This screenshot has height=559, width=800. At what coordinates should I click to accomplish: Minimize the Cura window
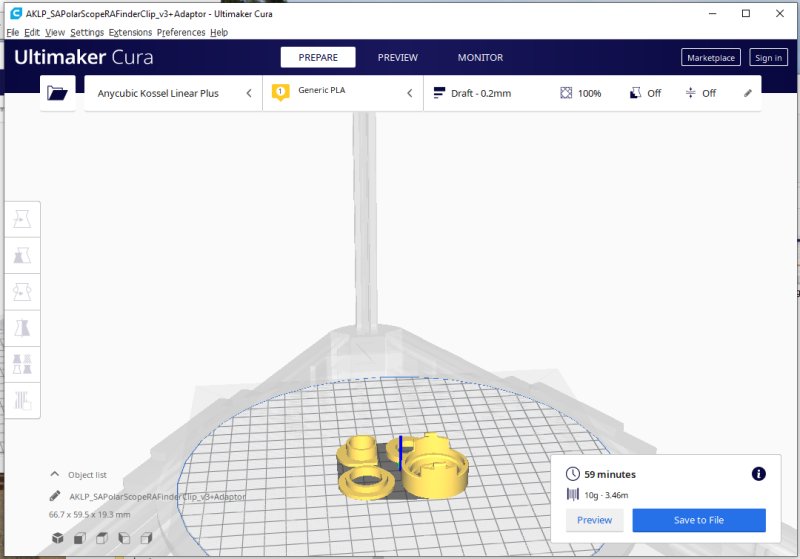point(712,14)
